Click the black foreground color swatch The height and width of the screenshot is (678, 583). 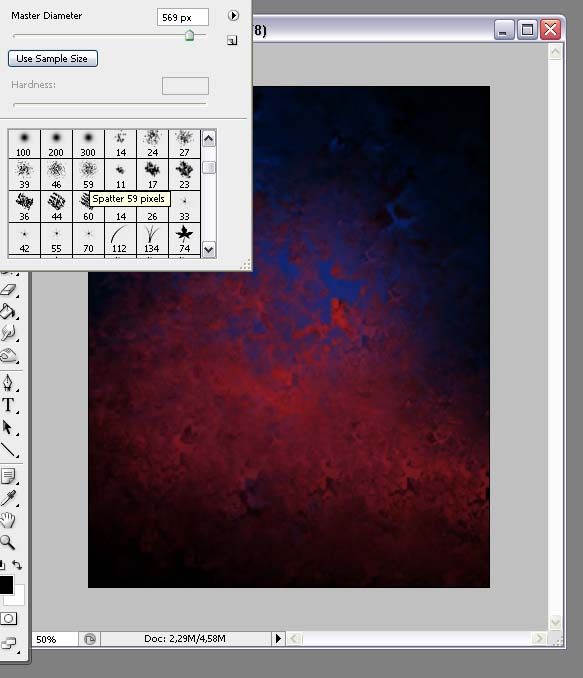coord(6,585)
